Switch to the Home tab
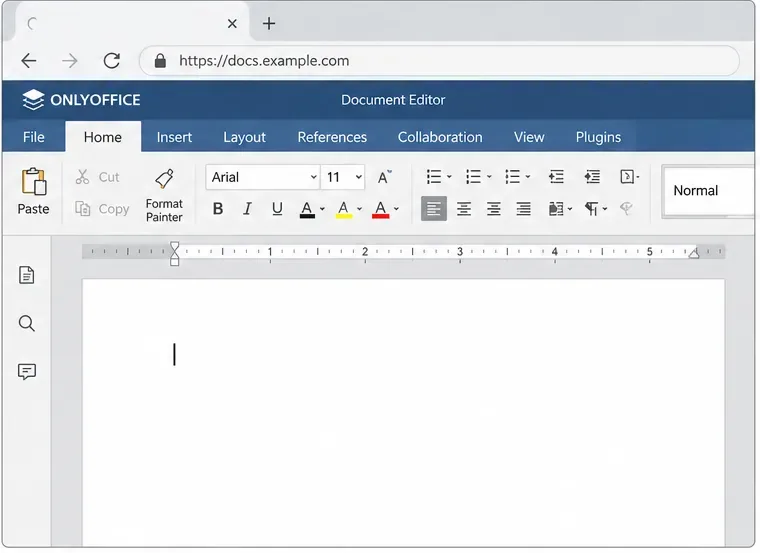Viewport: 760px width, 553px height. [103, 137]
